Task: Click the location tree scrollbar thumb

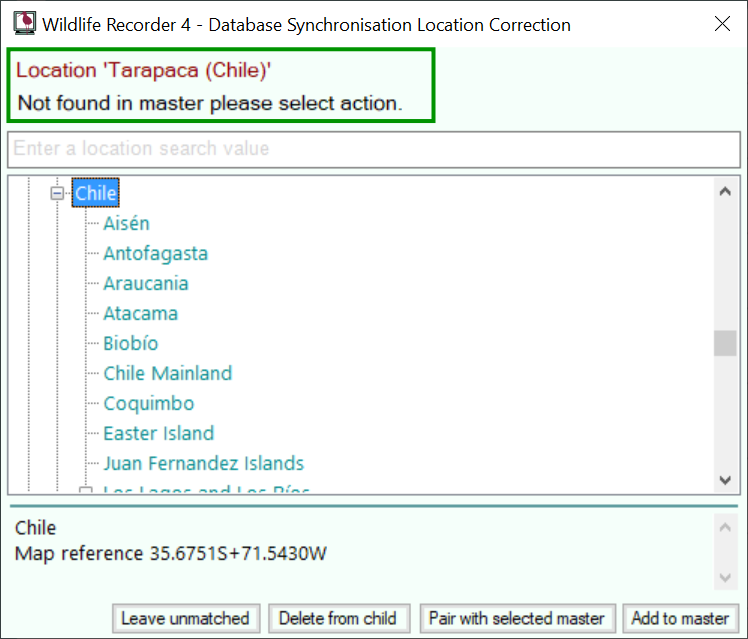Action: click(725, 343)
